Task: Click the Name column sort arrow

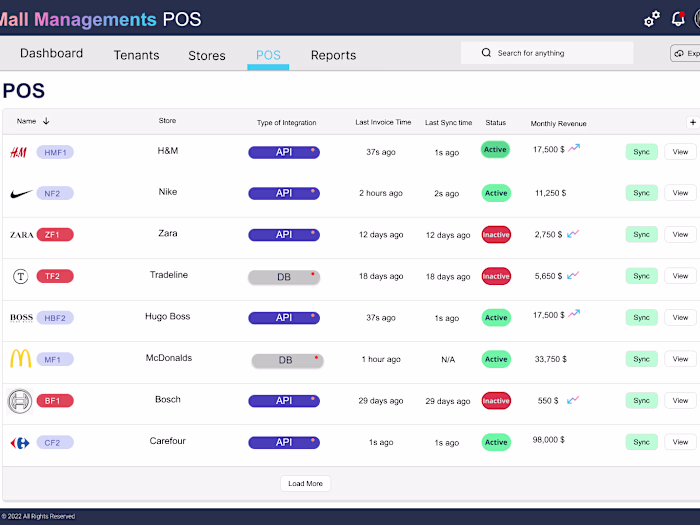Action: coord(46,122)
